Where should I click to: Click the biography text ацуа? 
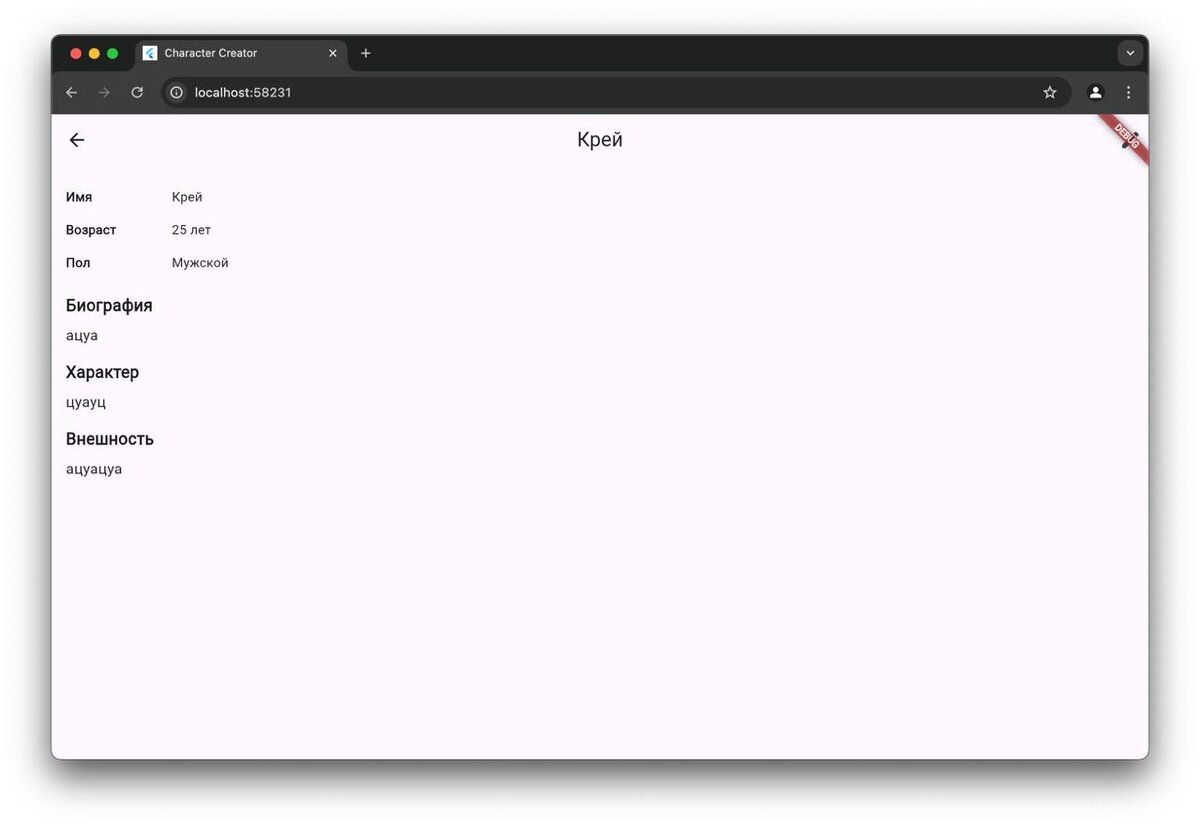click(82, 336)
